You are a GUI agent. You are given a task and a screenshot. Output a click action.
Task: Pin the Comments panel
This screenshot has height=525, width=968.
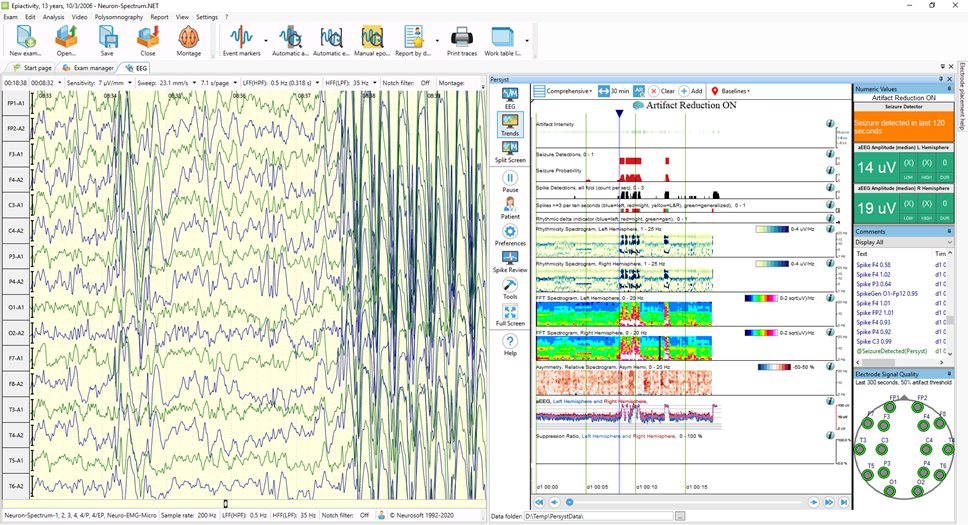[949, 232]
